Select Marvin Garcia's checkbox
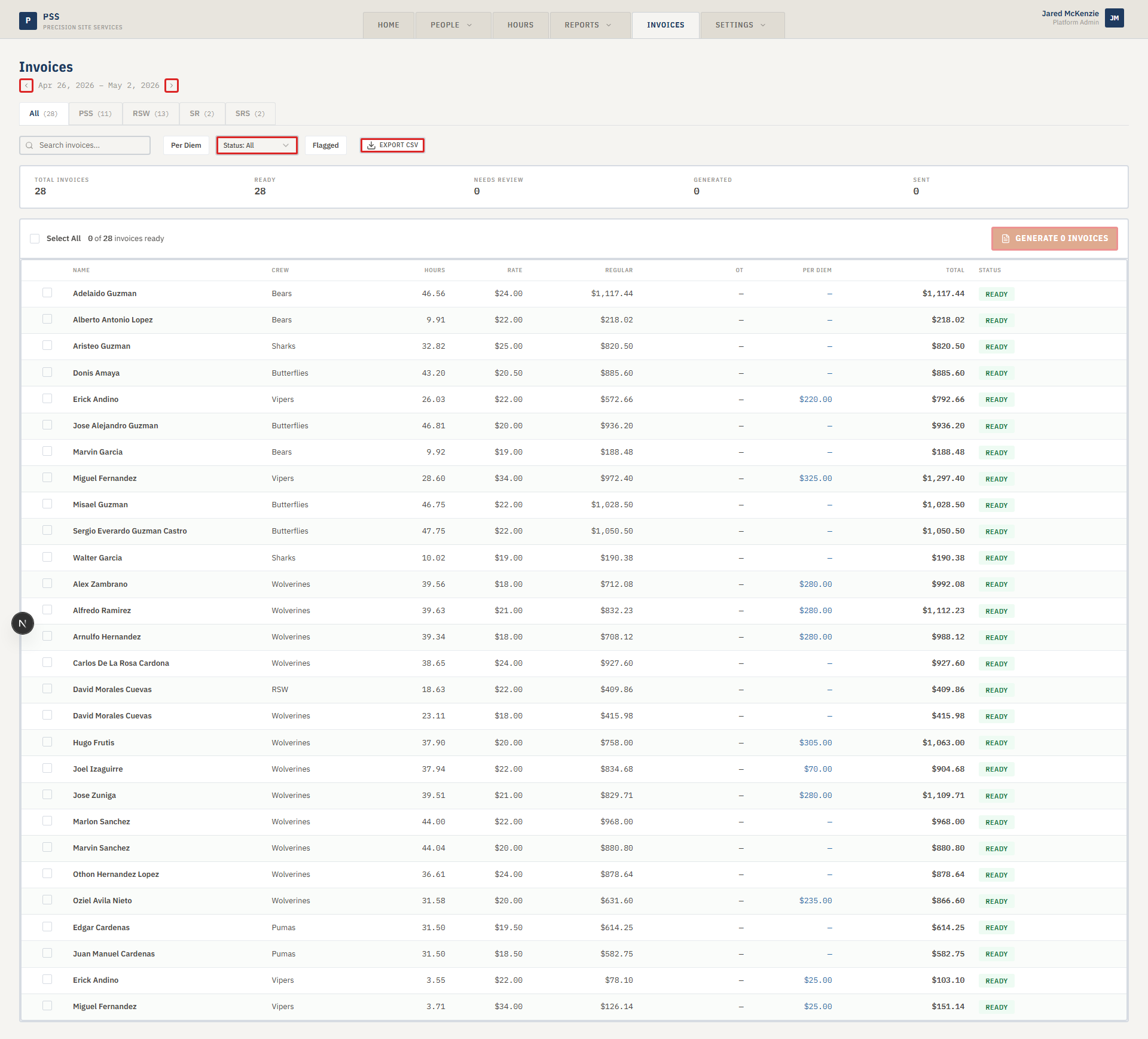 (47, 451)
